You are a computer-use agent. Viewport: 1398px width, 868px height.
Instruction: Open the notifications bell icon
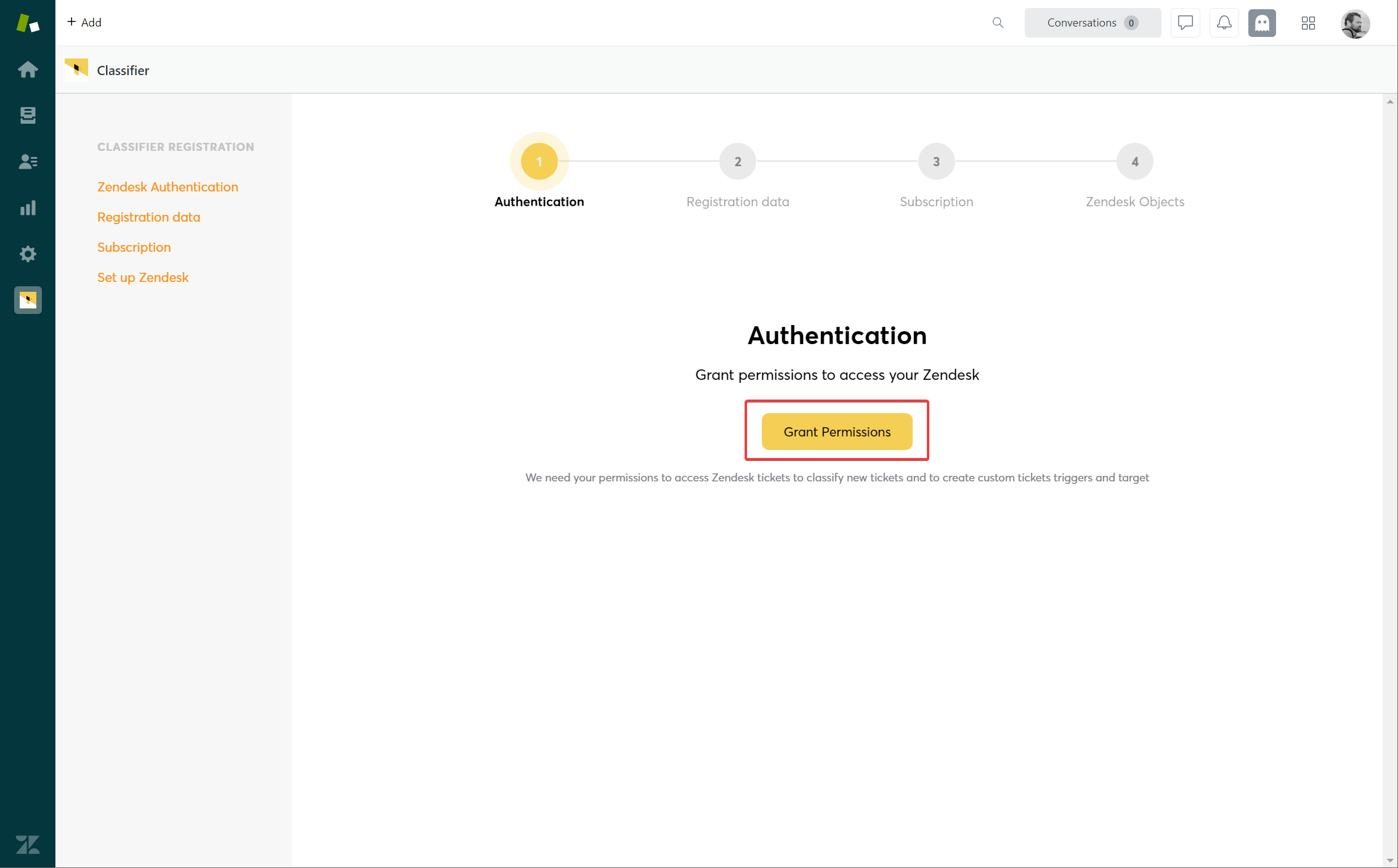[1224, 22]
